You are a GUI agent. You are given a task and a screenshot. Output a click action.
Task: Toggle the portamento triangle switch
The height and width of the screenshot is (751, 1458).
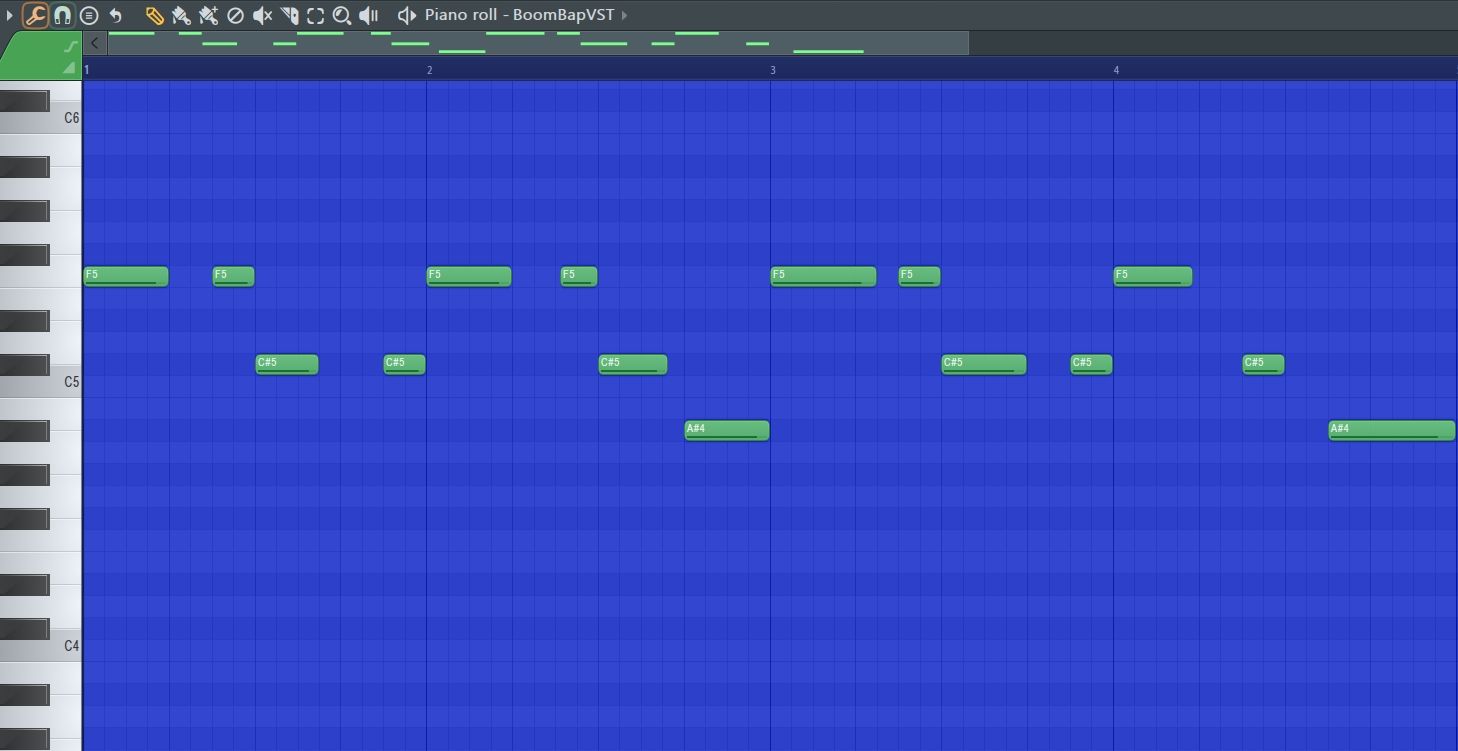[69, 67]
